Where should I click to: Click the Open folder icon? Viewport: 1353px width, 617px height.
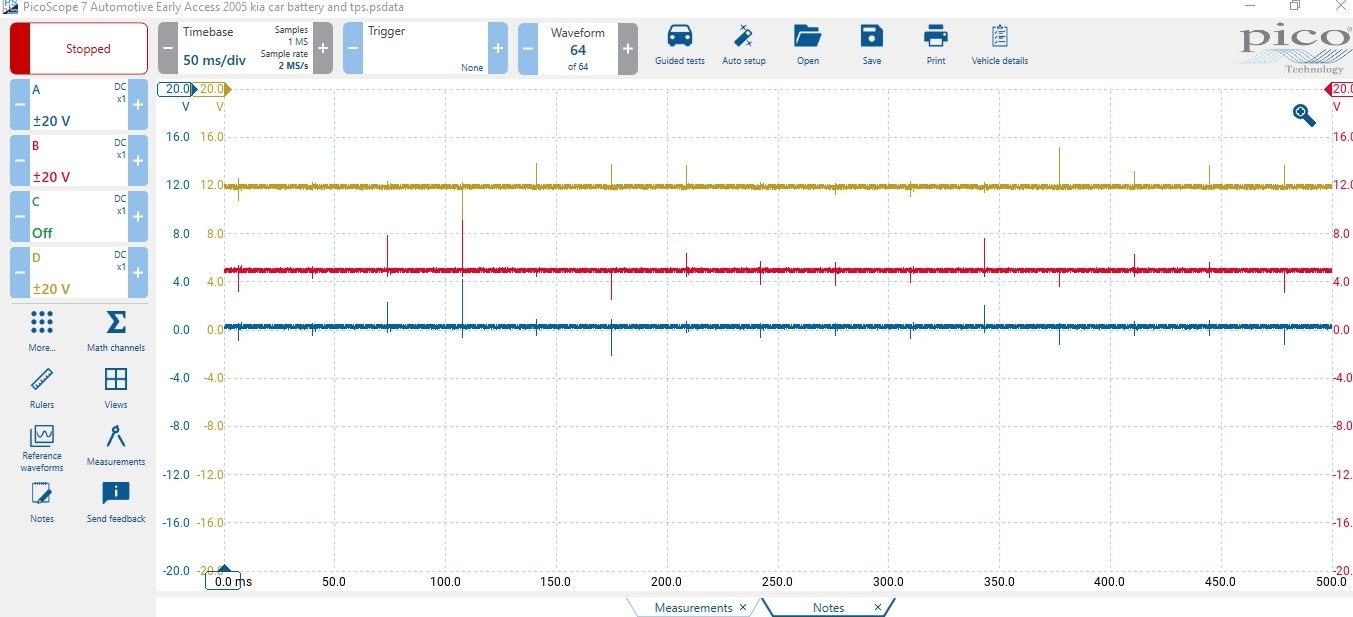(807, 38)
